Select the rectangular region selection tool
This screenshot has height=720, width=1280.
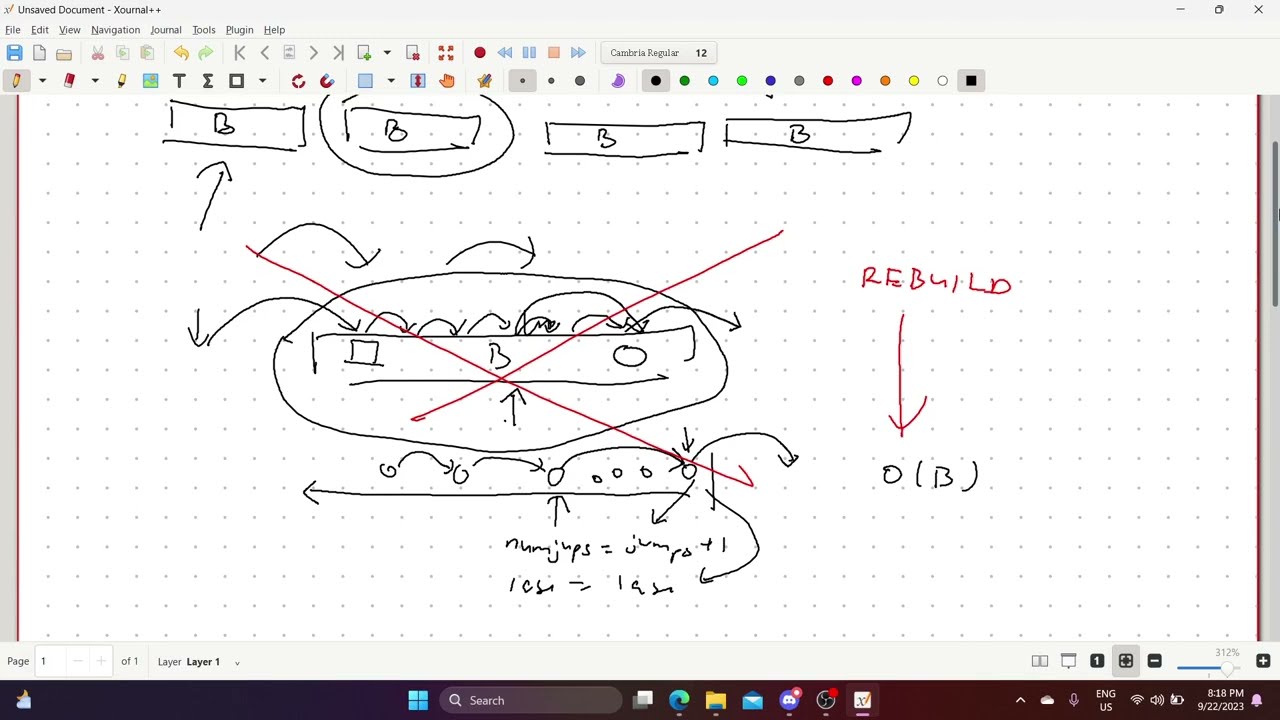[x=365, y=81]
